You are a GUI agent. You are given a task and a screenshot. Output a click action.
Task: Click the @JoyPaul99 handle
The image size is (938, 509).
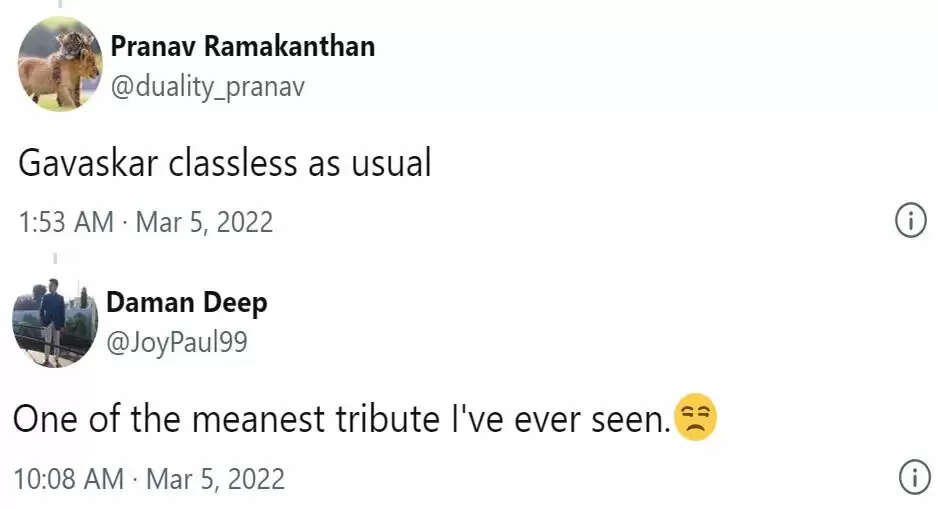(x=177, y=343)
